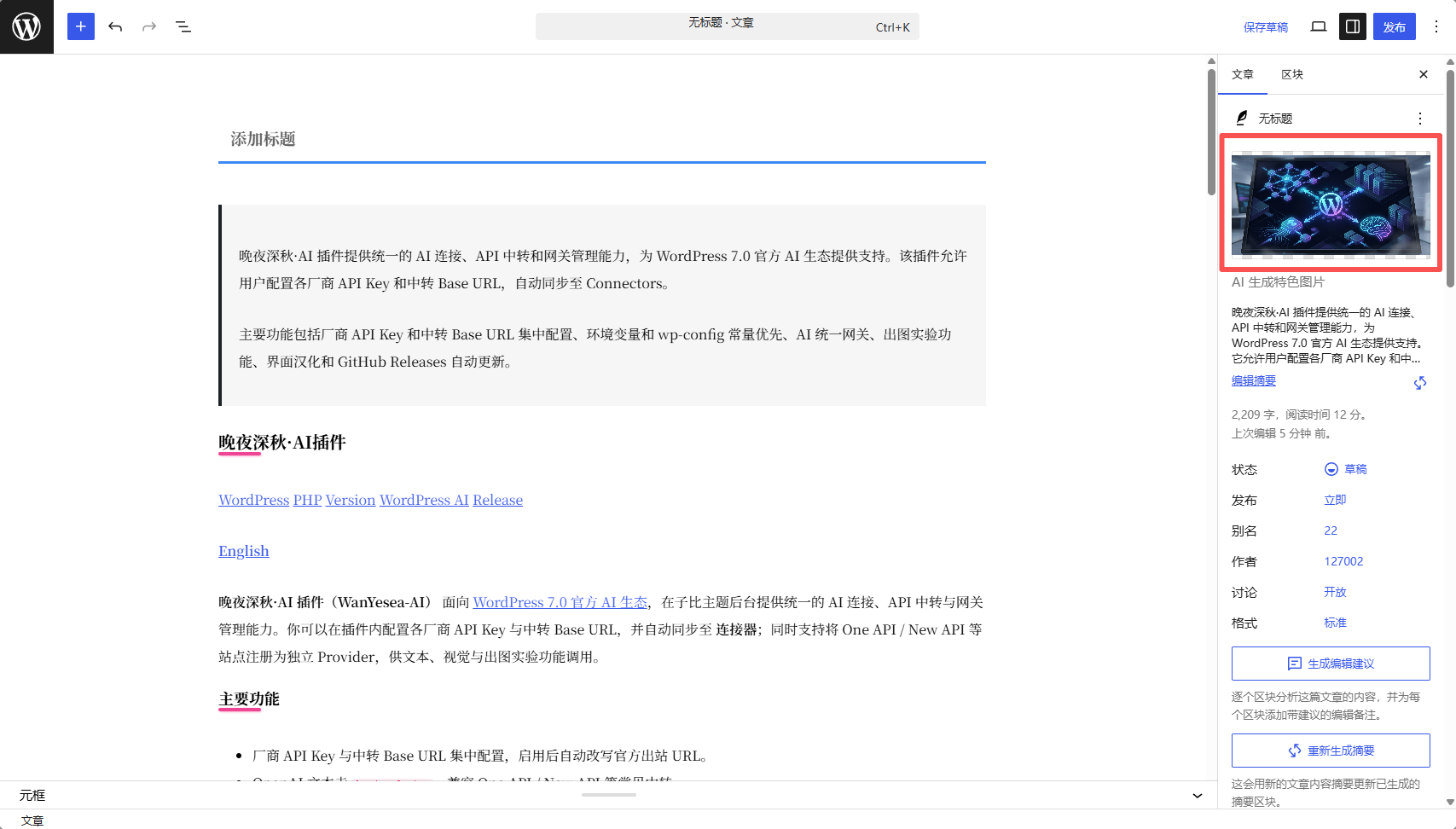Click the blue 发布 button
The height and width of the screenshot is (829, 1456).
tap(1395, 26)
